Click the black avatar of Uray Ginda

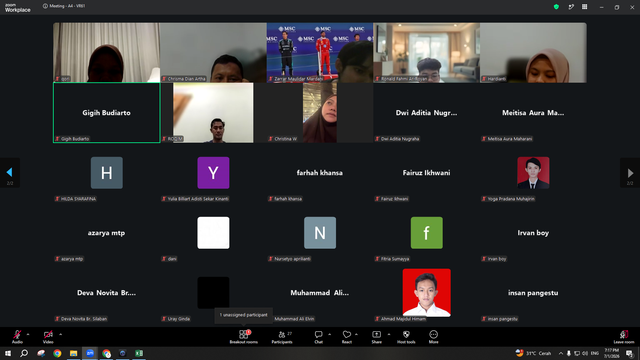tap(213, 293)
